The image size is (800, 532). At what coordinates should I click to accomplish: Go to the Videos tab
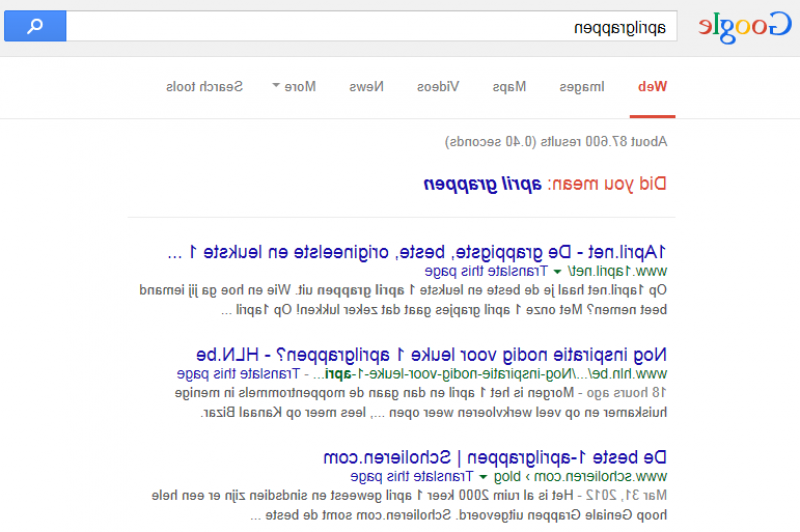click(x=438, y=87)
